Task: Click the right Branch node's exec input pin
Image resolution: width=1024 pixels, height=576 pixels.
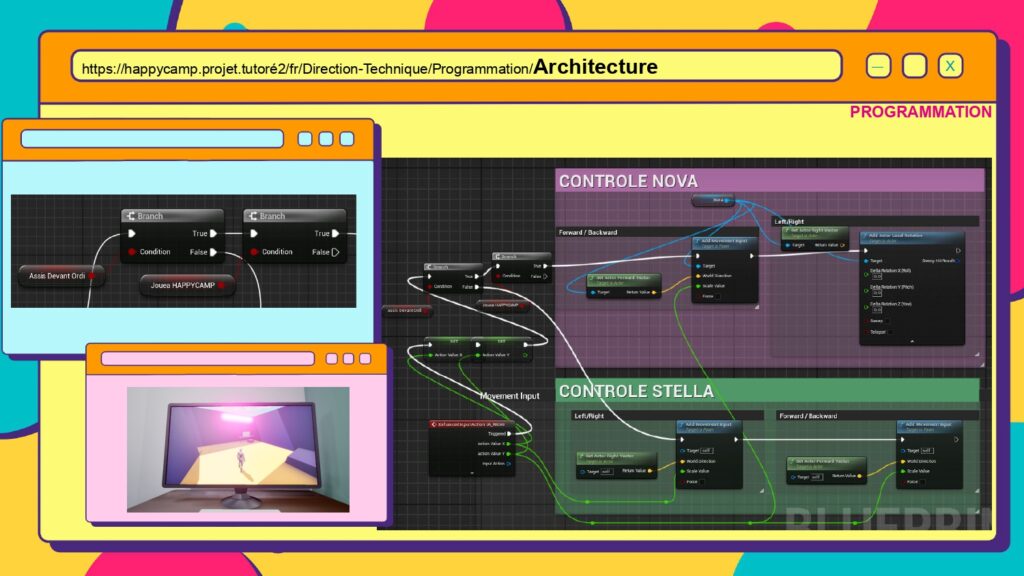Action: (x=254, y=233)
